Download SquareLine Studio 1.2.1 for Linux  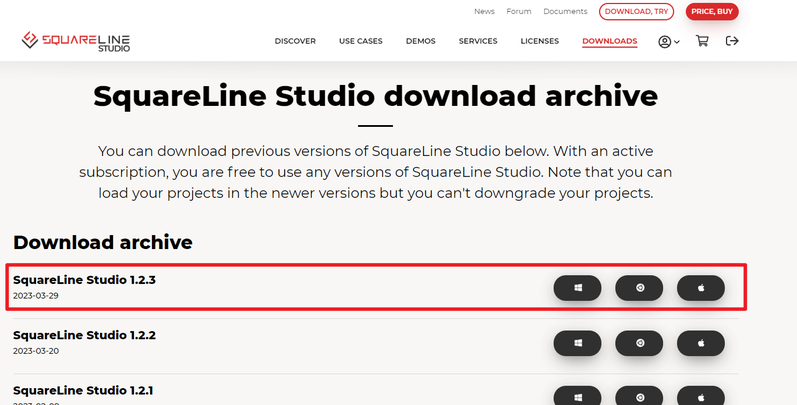pyautogui.click(x=639, y=396)
